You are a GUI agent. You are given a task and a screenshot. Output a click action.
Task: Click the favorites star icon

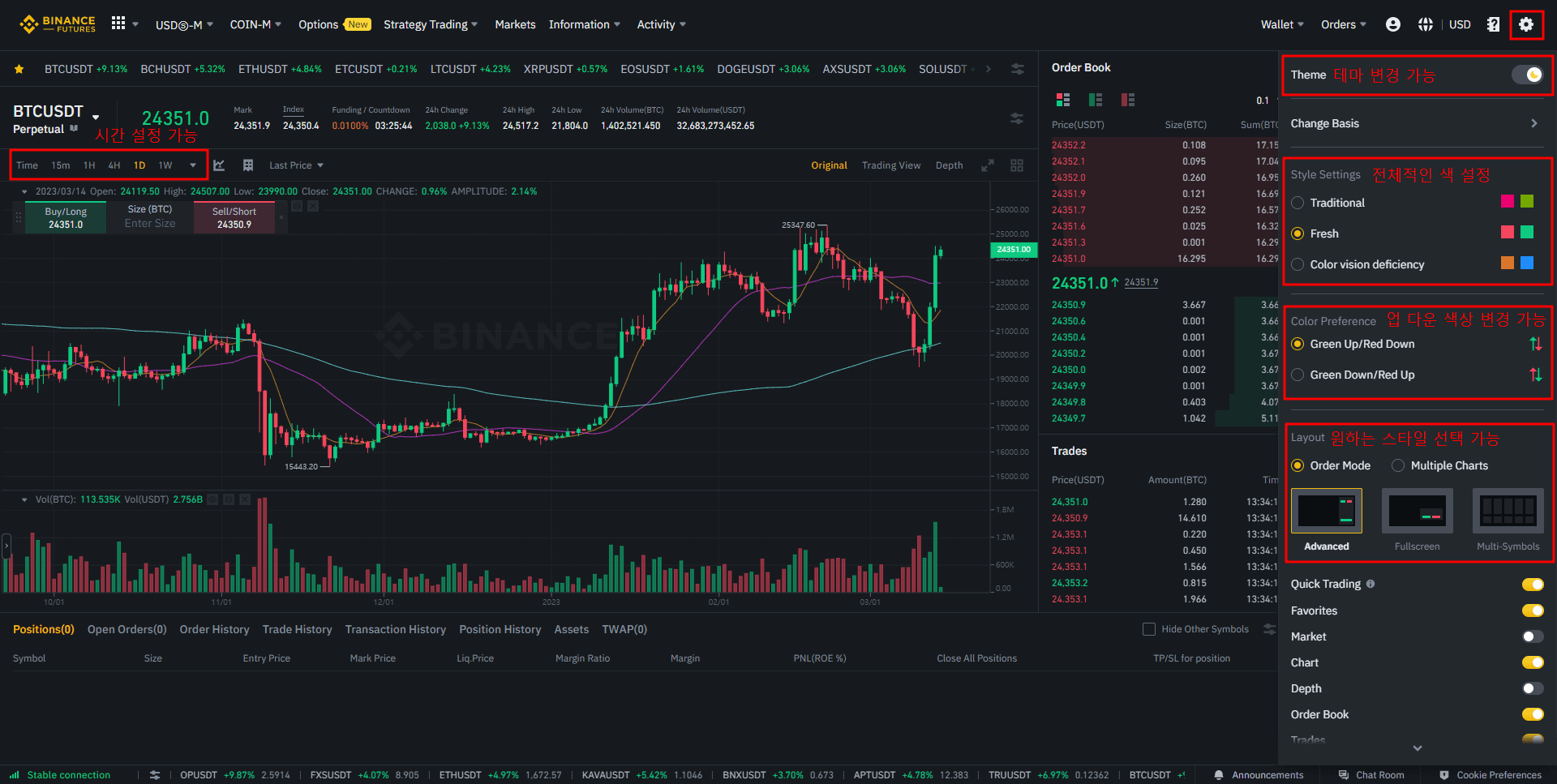click(x=19, y=69)
